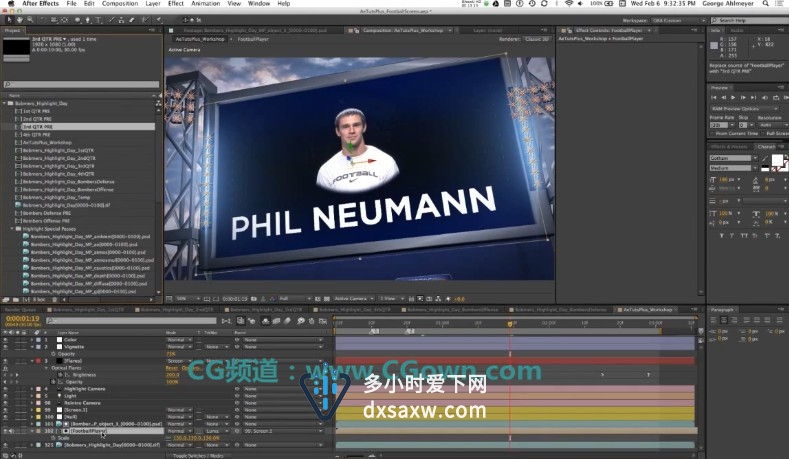Toggle mute audio in Preview panel
Screen dimensions: 789x459
(x=765, y=97)
